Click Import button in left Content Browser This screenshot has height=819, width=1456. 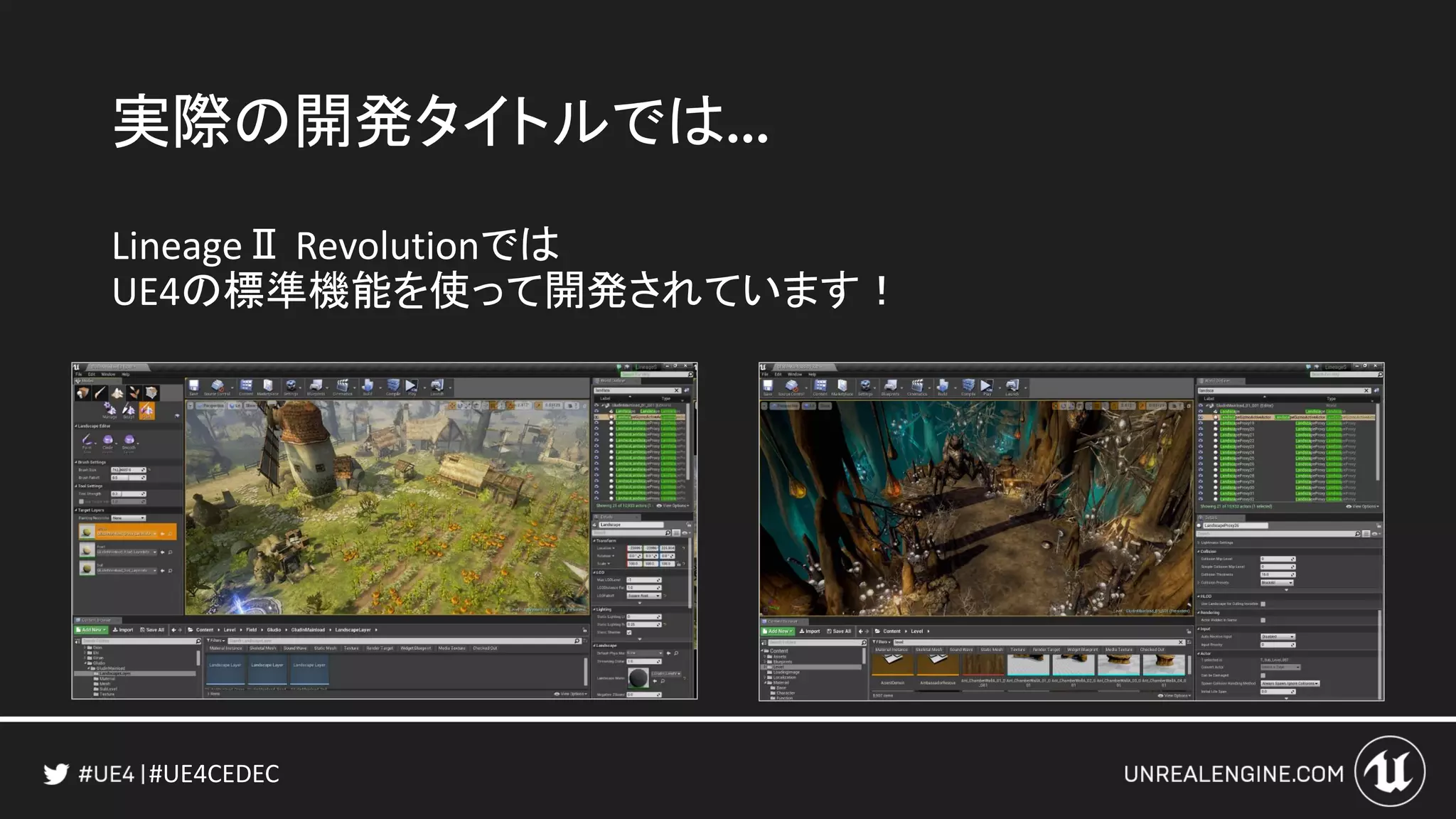tap(124, 630)
